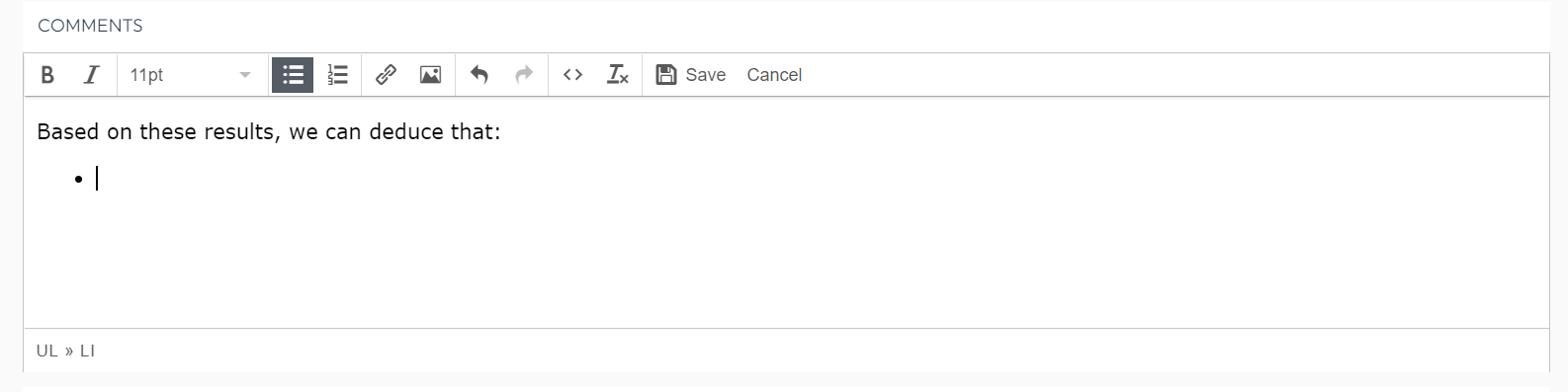This screenshot has width=1568, height=392.
Task: Expand font size list via arrow
Action: point(245,75)
